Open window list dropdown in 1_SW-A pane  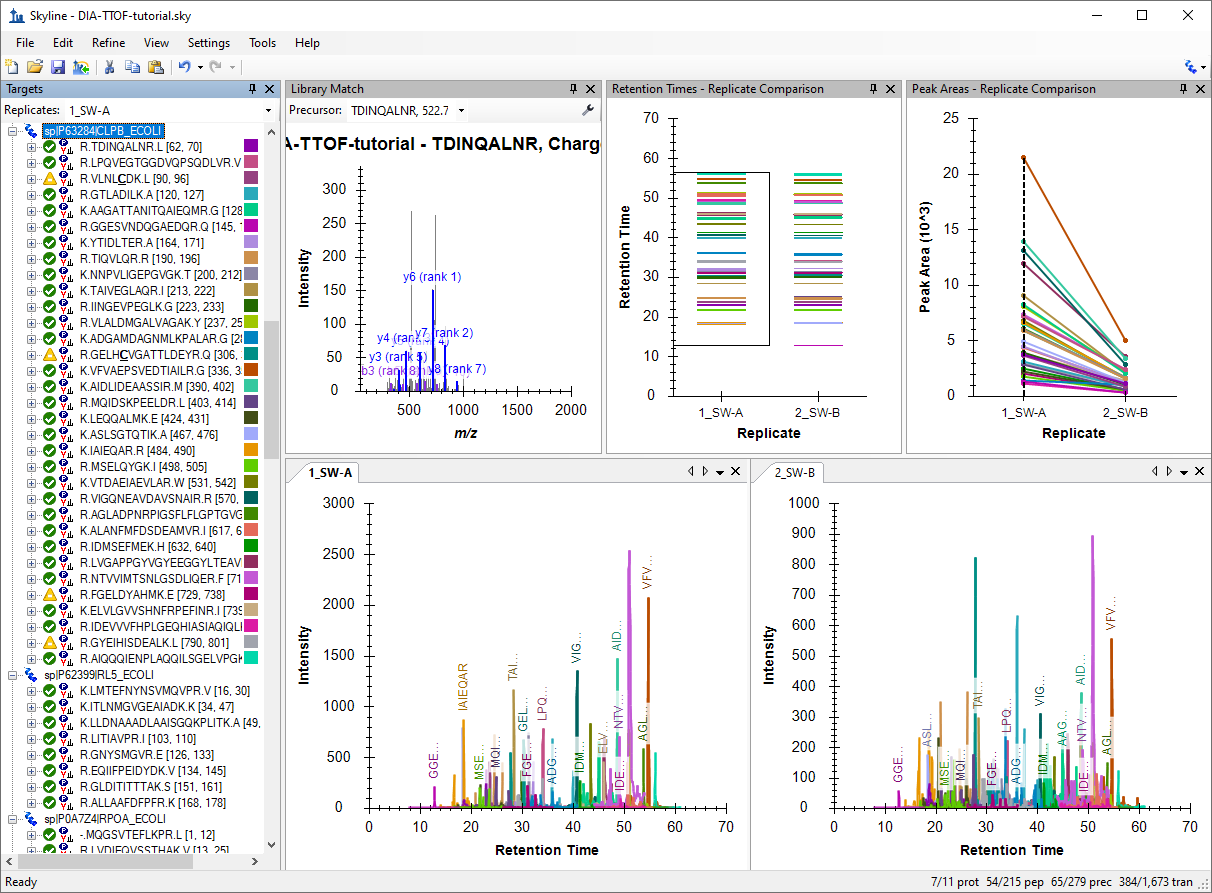(720, 472)
